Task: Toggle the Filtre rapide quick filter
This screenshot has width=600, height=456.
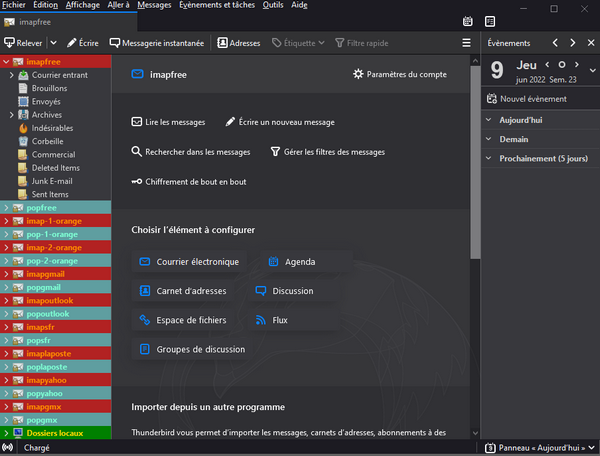Action: tap(362, 43)
